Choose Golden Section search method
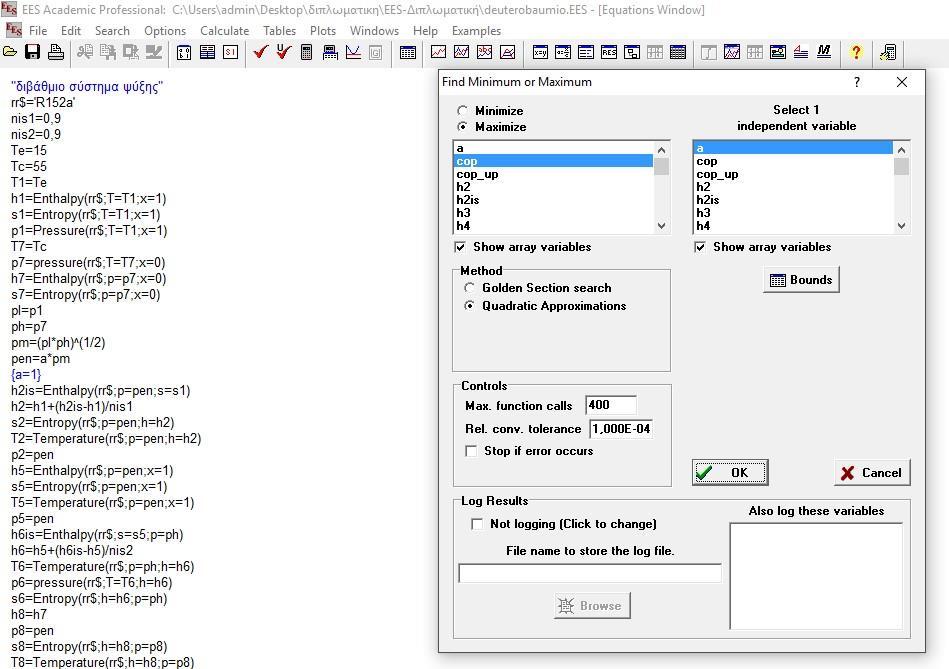This screenshot has height=669, width=949. click(470, 288)
